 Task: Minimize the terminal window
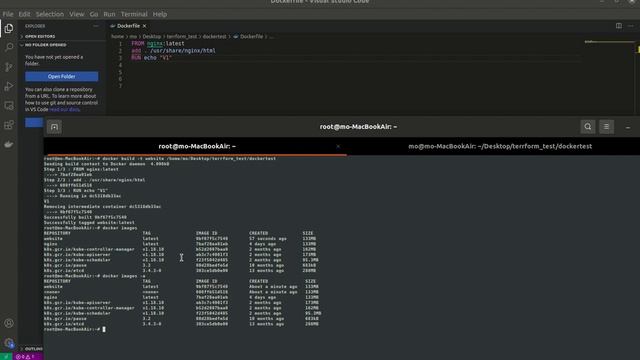[x=628, y=127]
